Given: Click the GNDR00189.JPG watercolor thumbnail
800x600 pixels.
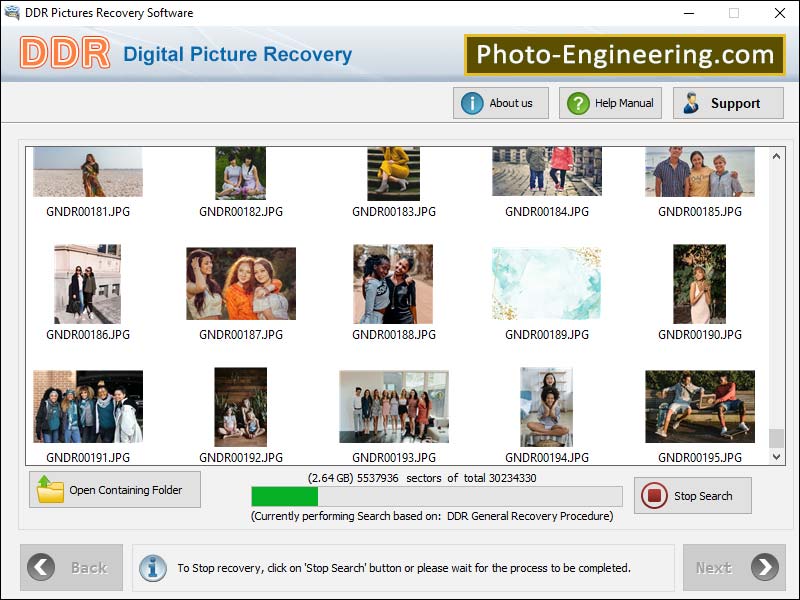Looking at the screenshot, I should coord(546,283).
